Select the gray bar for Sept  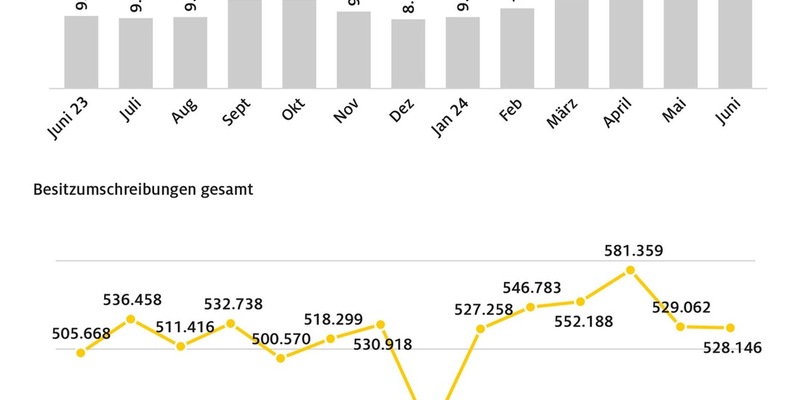[245, 45]
